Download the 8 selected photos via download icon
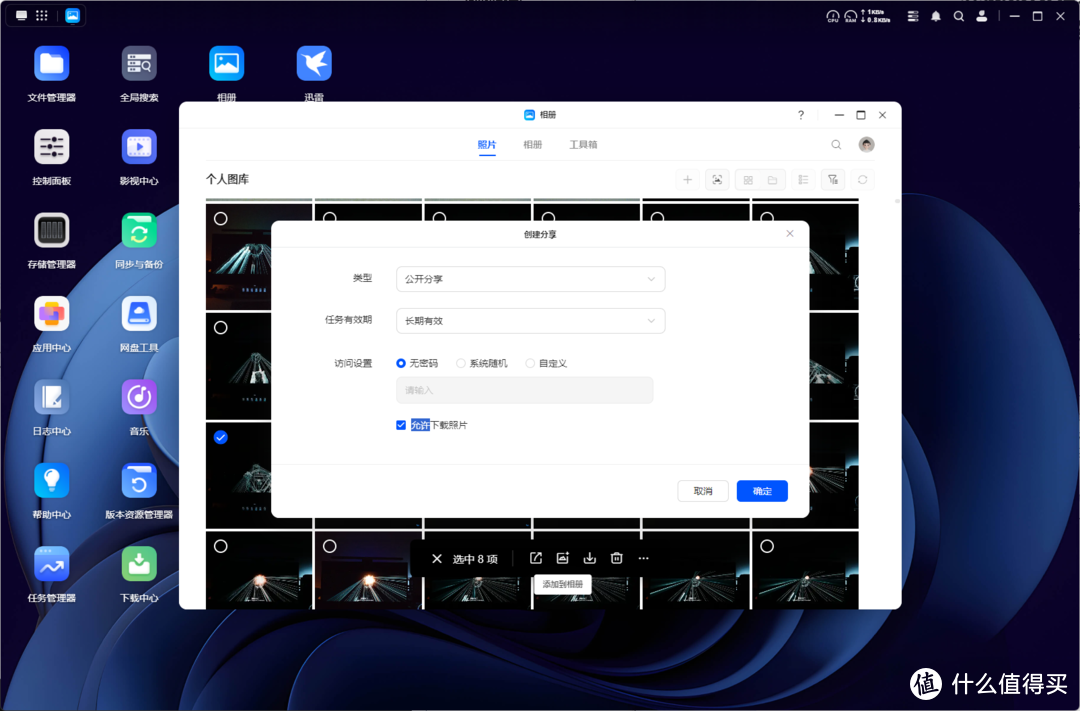This screenshot has width=1080, height=711. [590, 558]
